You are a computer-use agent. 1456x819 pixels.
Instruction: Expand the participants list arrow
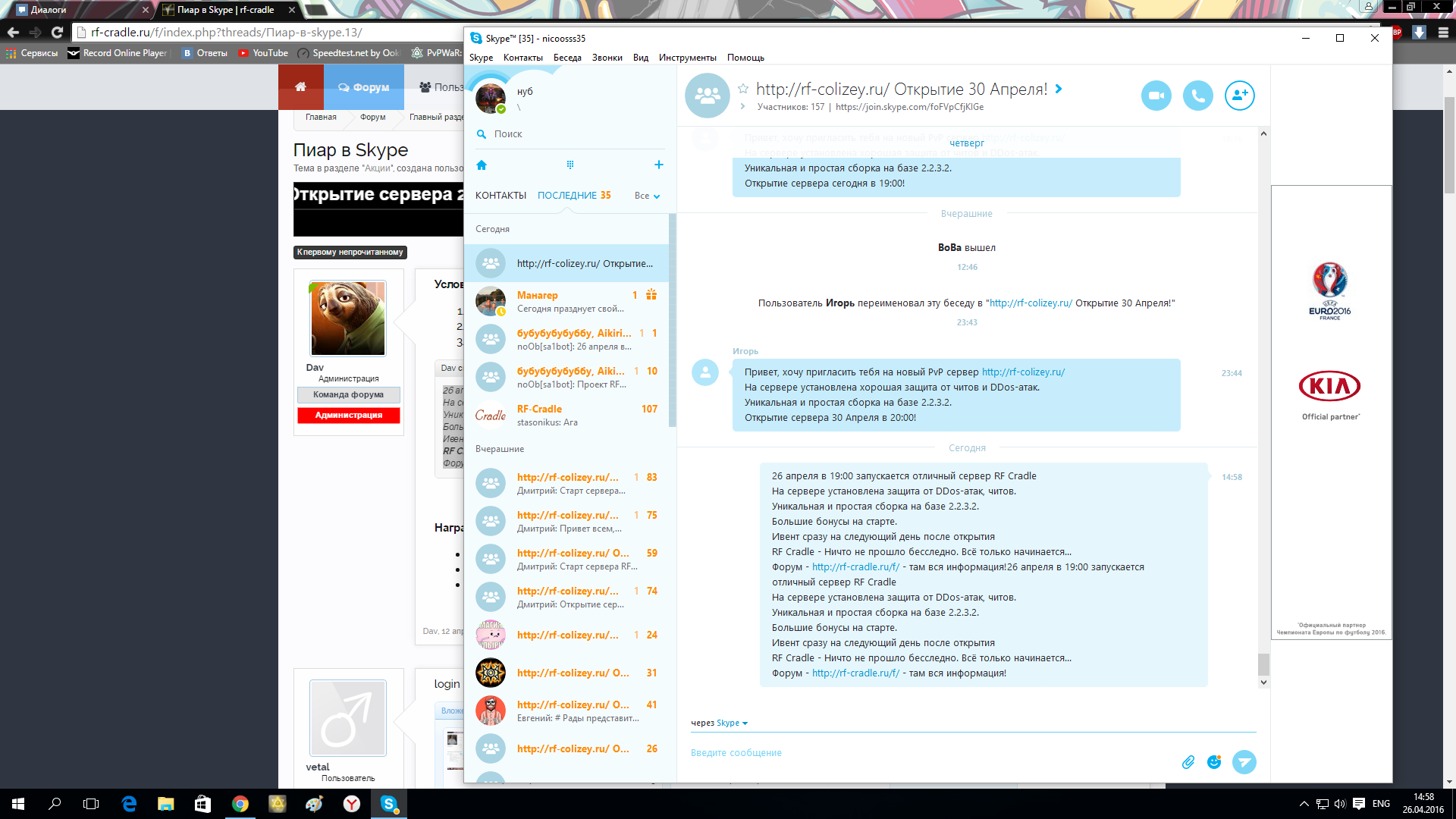click(742, 107)
